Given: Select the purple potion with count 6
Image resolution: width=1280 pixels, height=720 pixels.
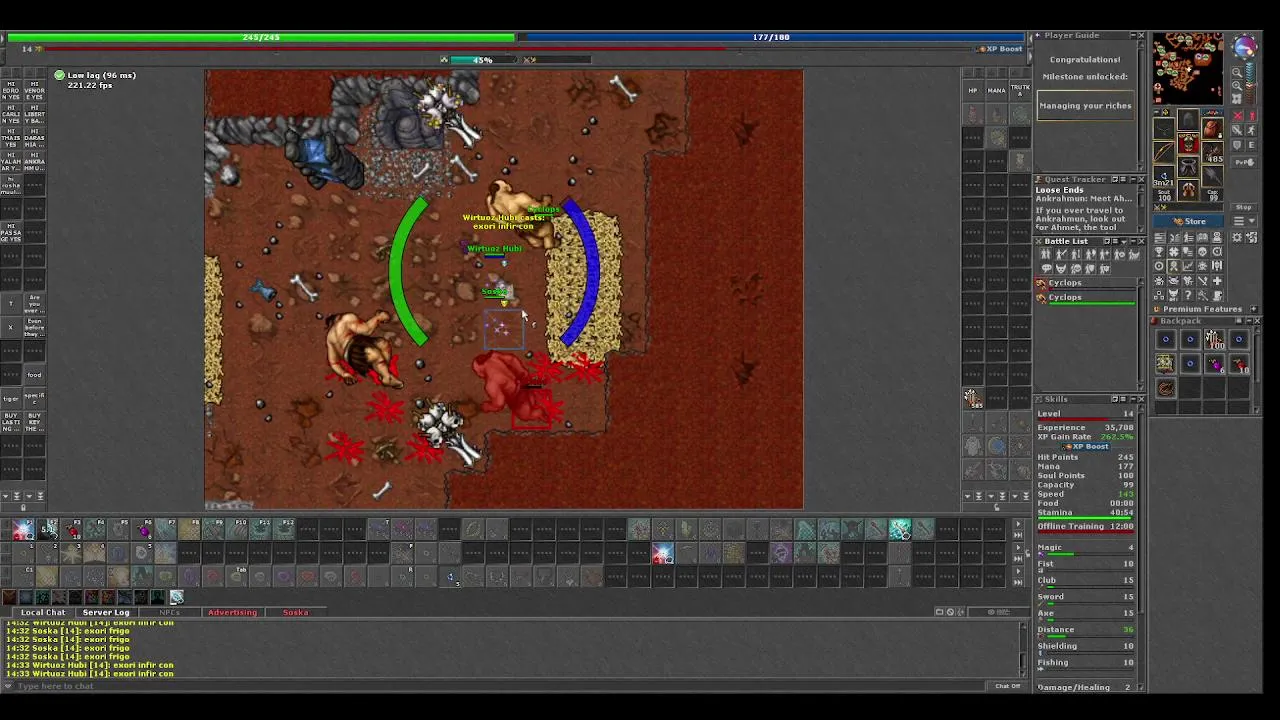Looking at the screenshot, I should [x=1214, y=363].
